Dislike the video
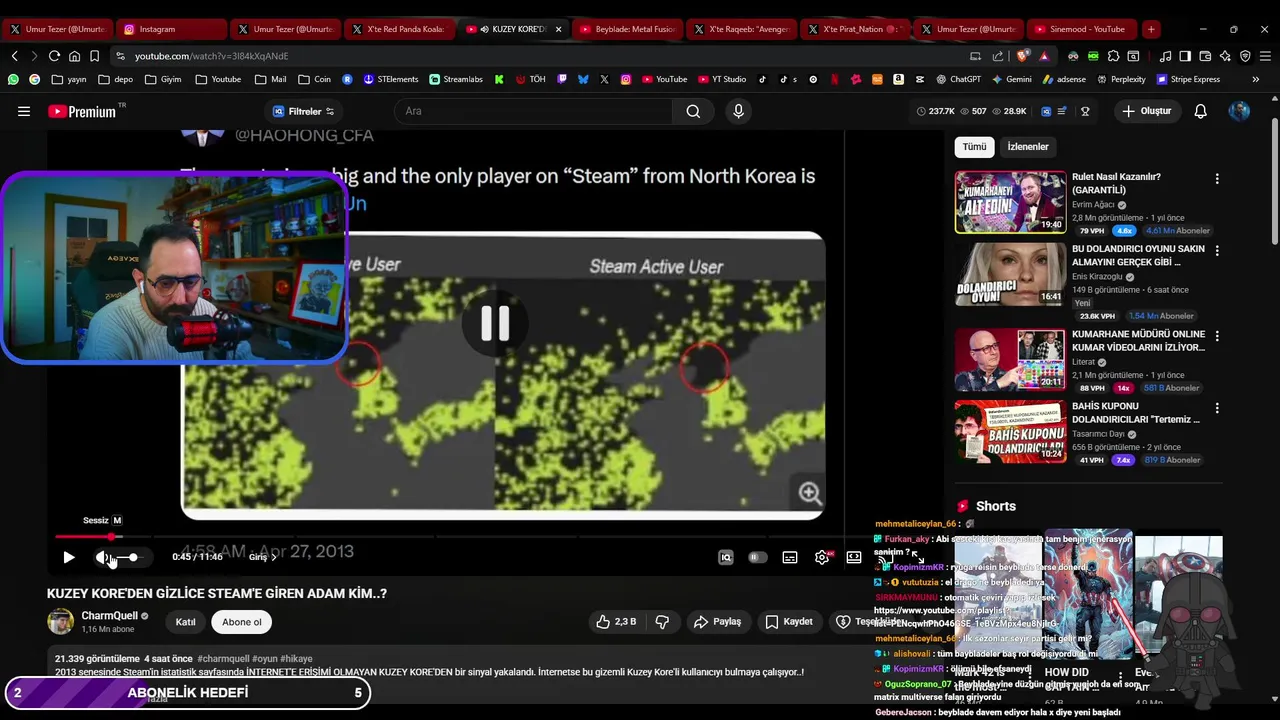 coord(662,622)
